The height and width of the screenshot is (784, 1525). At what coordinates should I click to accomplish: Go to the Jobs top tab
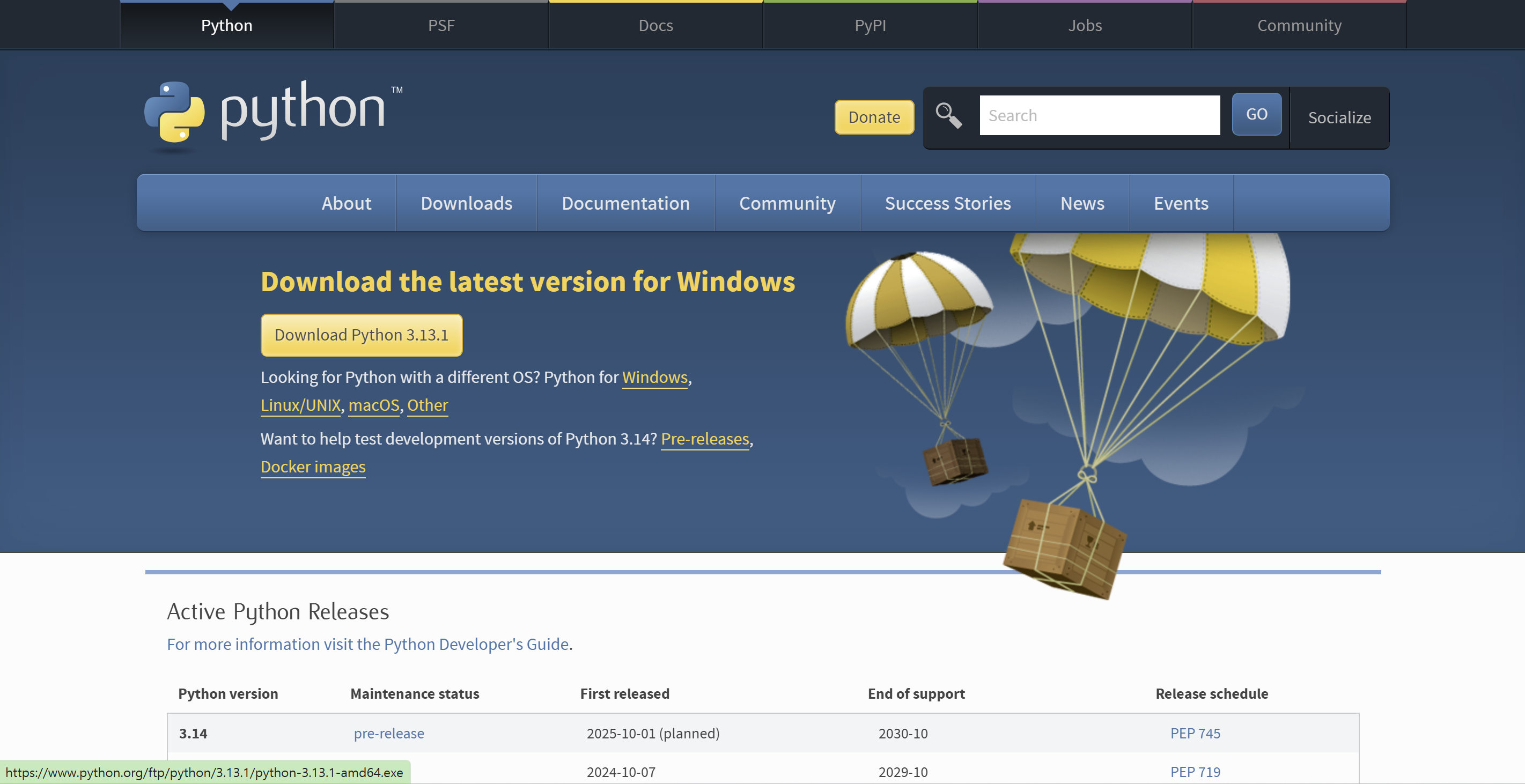click(1084, 25)
